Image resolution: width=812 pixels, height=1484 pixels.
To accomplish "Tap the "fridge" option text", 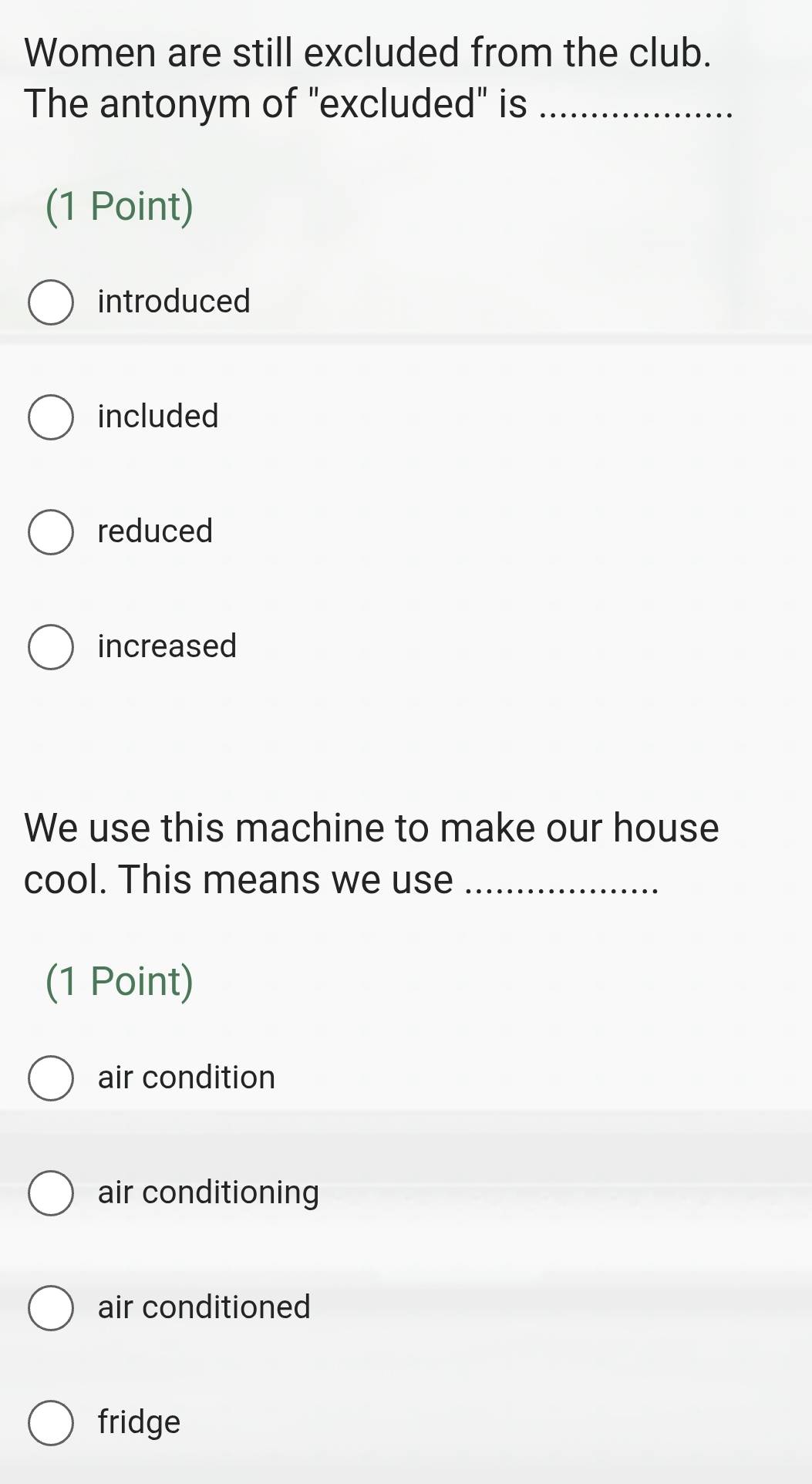I will click(139, 1422).
